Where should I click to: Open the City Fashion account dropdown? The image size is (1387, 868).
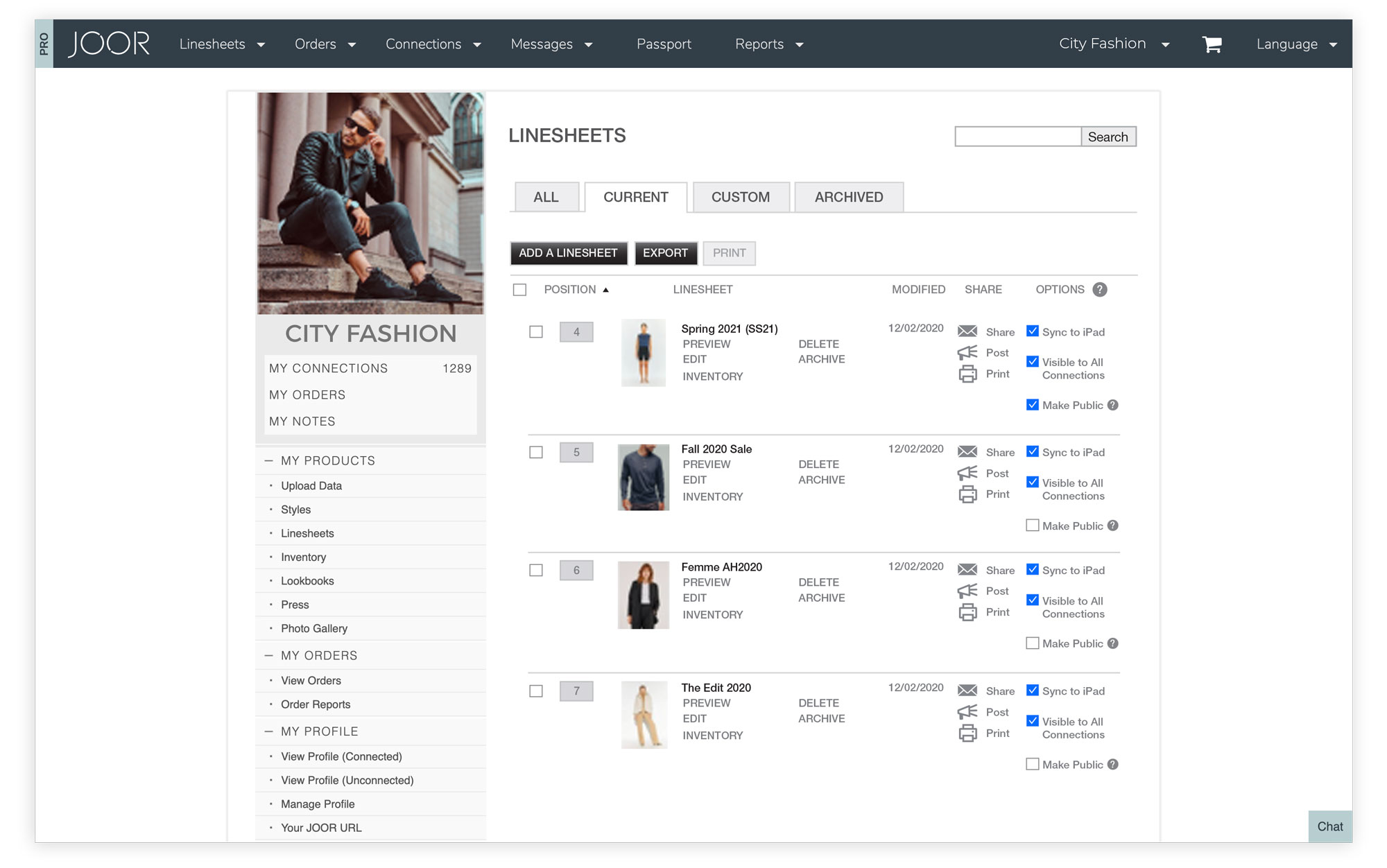(1114, 44)
